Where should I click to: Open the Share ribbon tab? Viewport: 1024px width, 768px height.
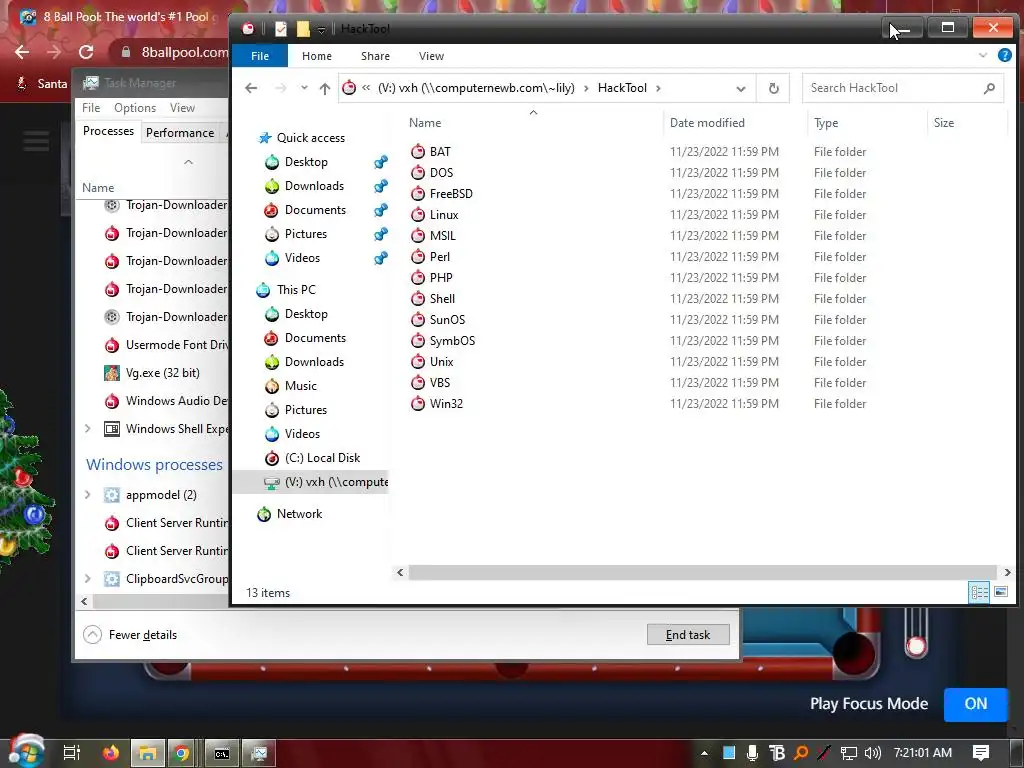[x=376, y=56]
